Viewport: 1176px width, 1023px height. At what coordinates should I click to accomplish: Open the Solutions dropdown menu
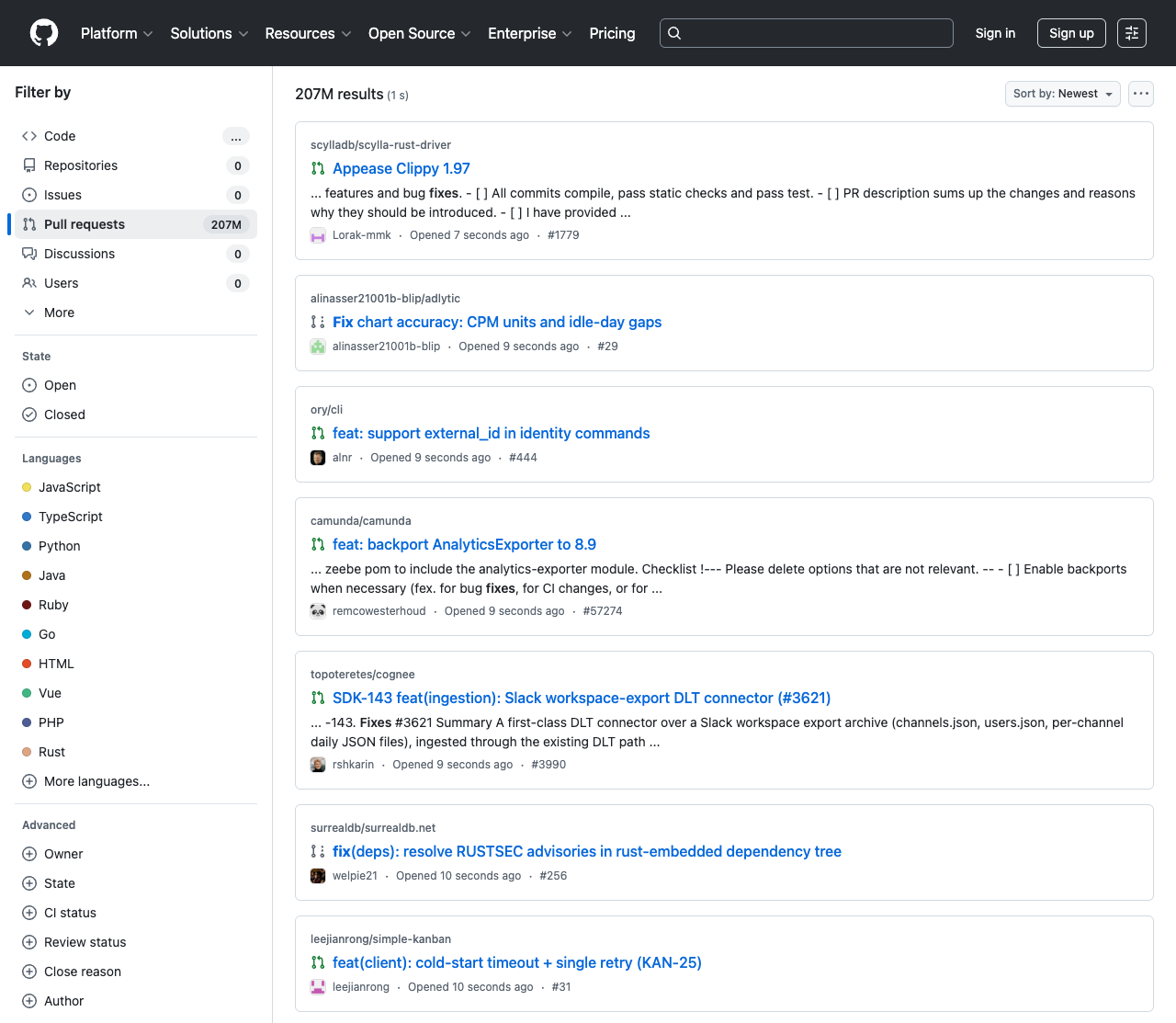tap(209, 33)
